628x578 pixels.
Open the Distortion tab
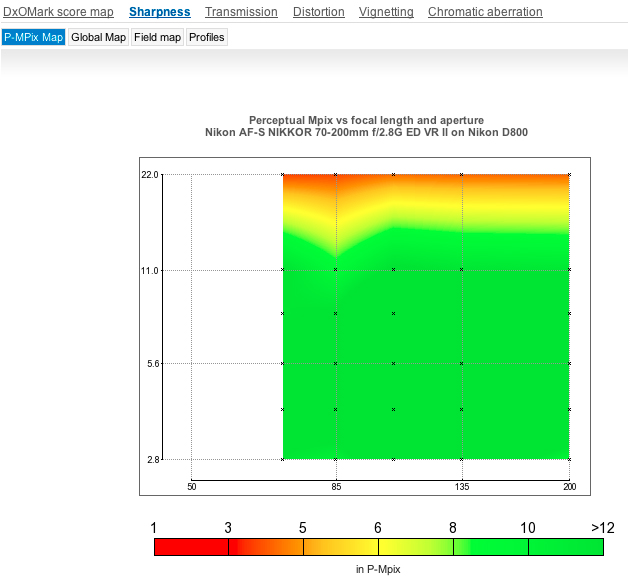[x=318, y=12]
